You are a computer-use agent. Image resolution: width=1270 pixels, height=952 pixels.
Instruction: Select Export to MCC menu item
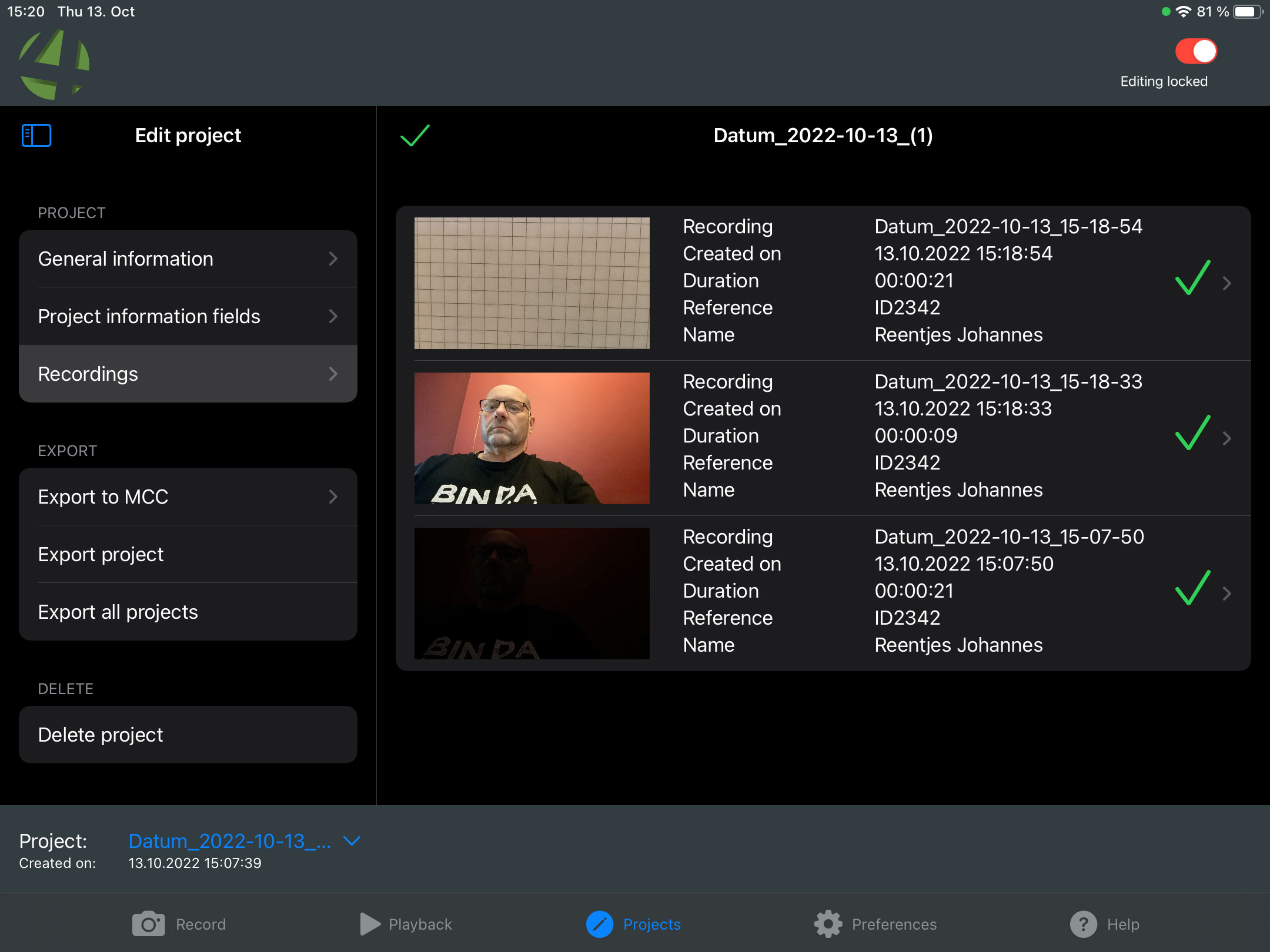point(188,497)
